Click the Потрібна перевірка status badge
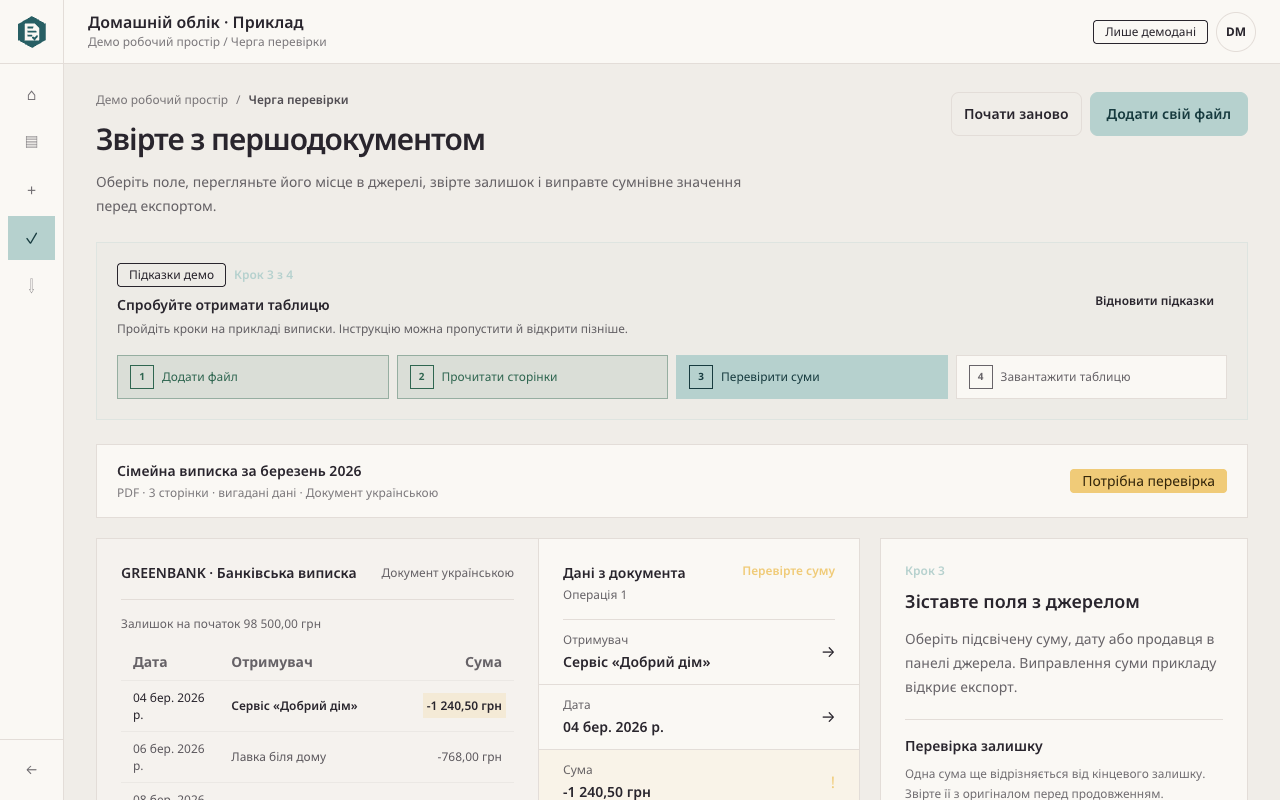Image resolution: width=1280 pixels, height=800 pixels. pos(1148,481)
